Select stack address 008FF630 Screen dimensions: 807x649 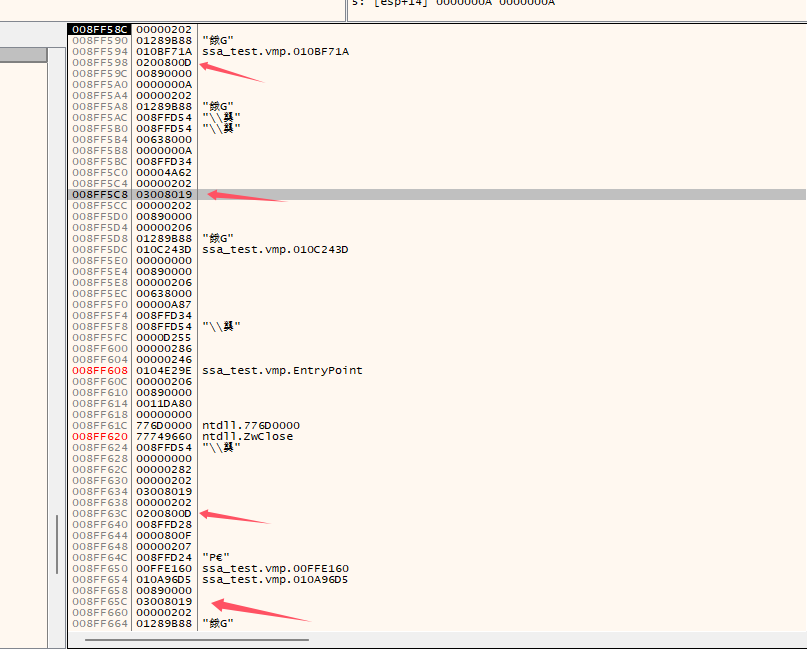(x=99, y=481)
